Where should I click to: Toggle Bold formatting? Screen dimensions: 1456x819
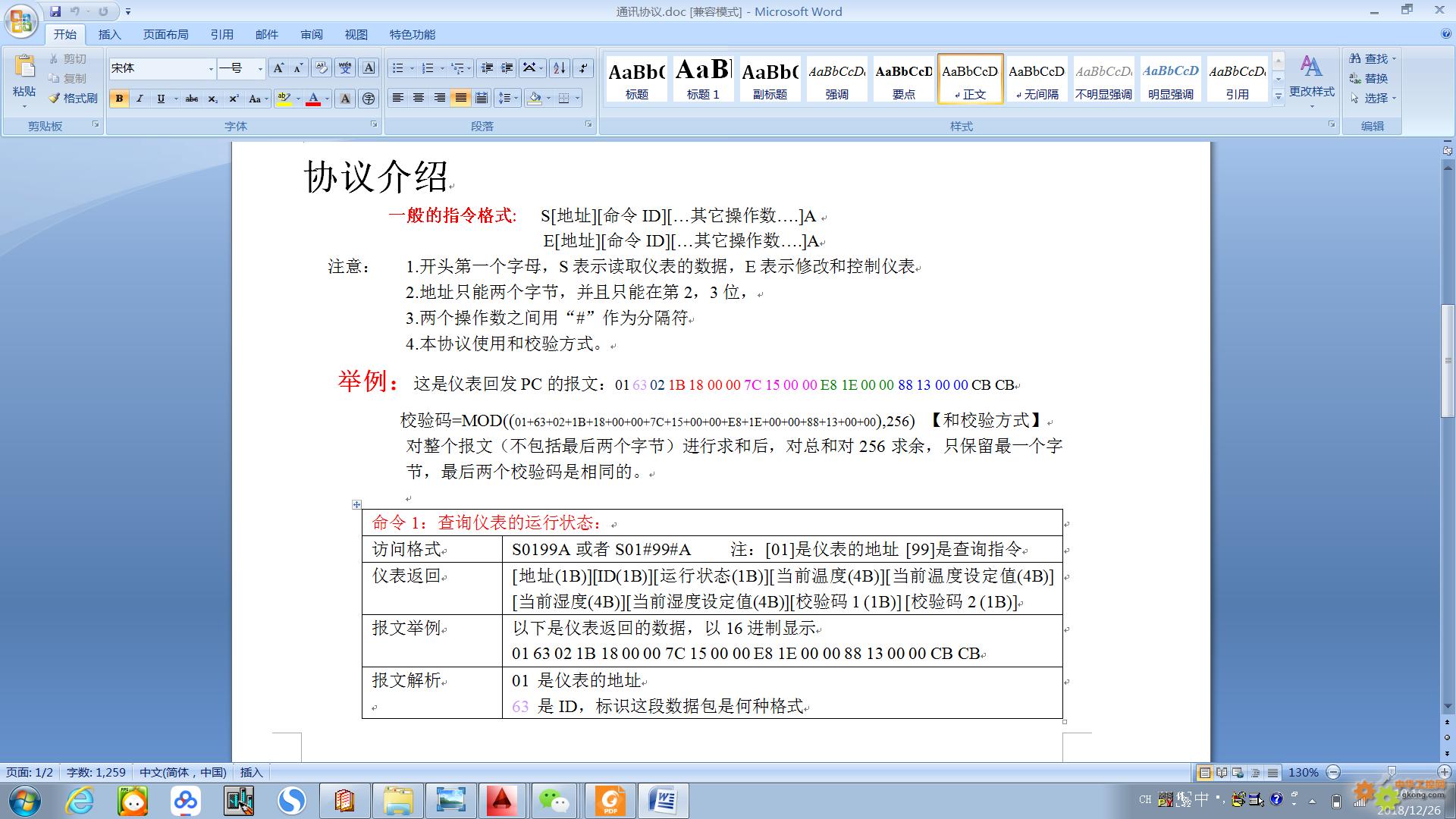coord(119,99)
